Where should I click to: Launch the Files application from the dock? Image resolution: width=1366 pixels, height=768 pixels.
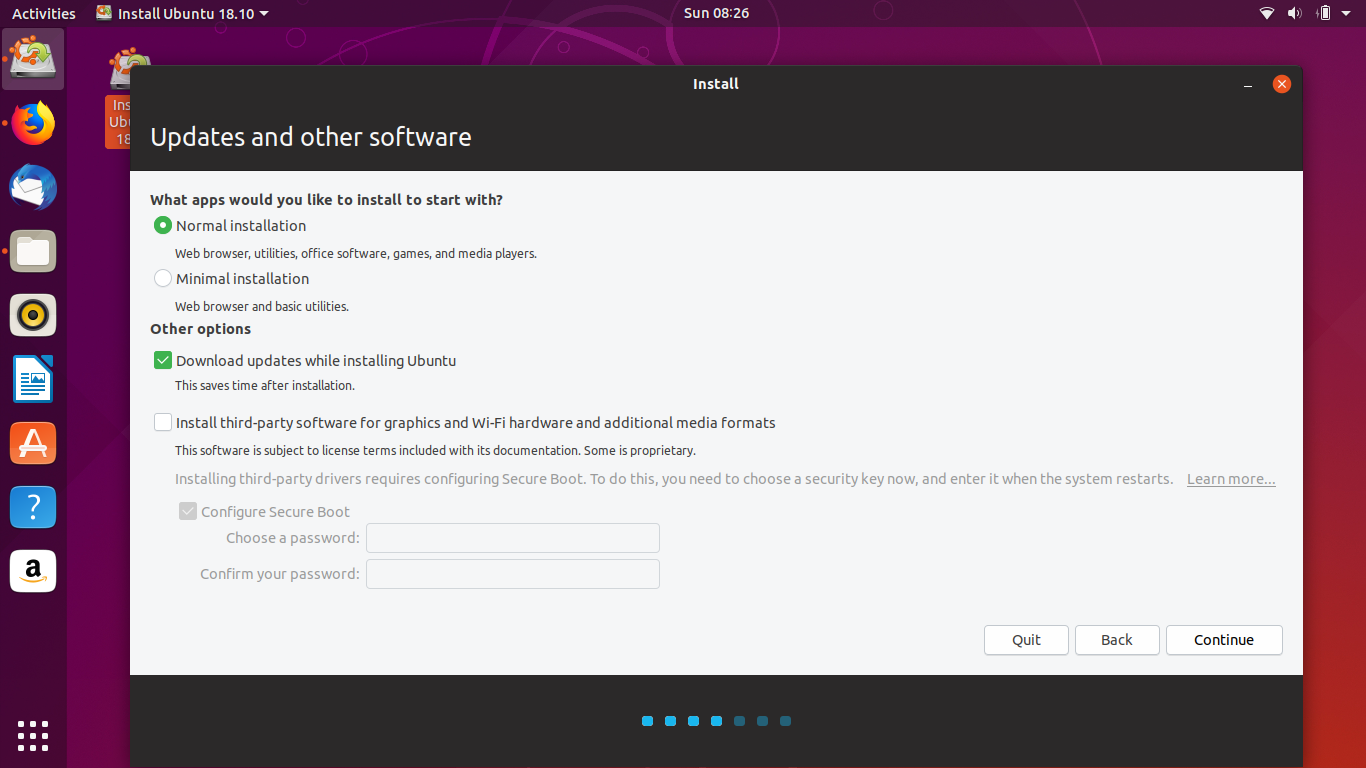pyautogui.click(x=33, y=251)
